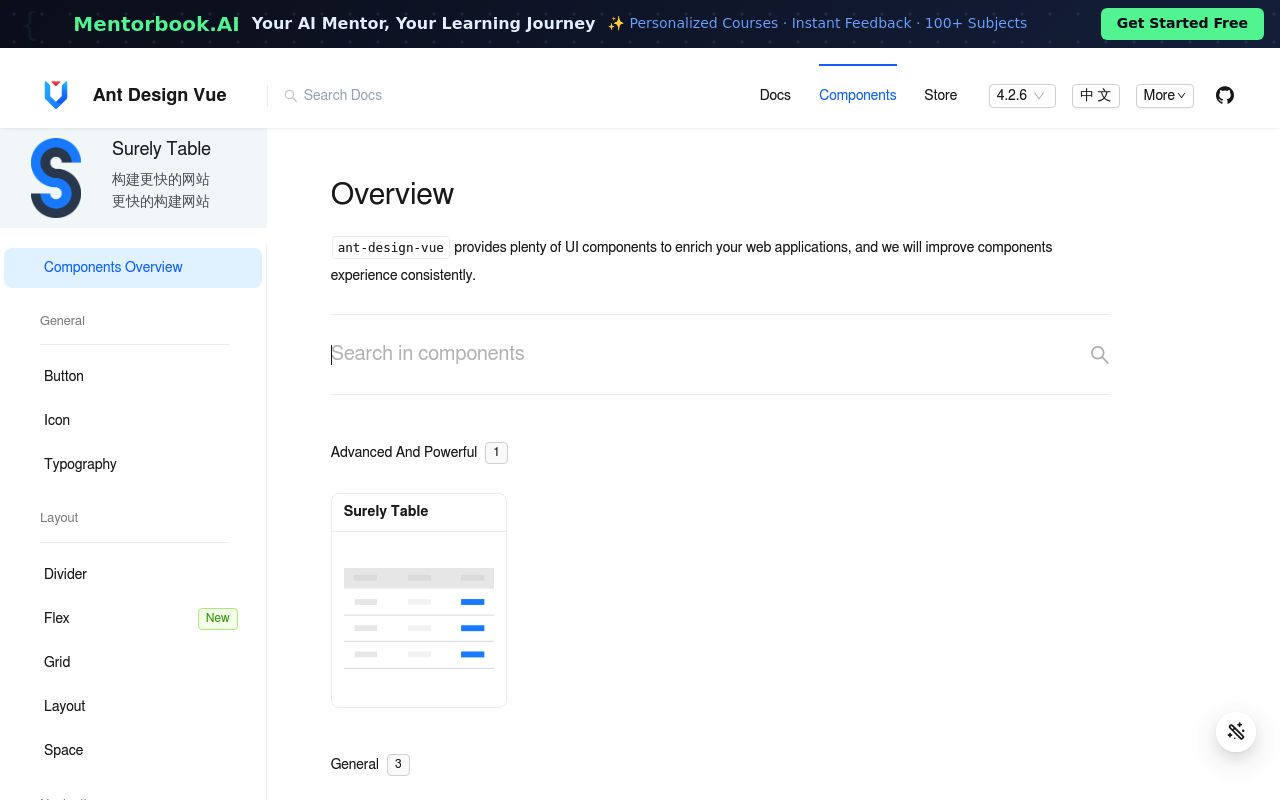1280x800 pixels.
Task: Expand the More dropdown menu
Action: tap(1164, 95)
